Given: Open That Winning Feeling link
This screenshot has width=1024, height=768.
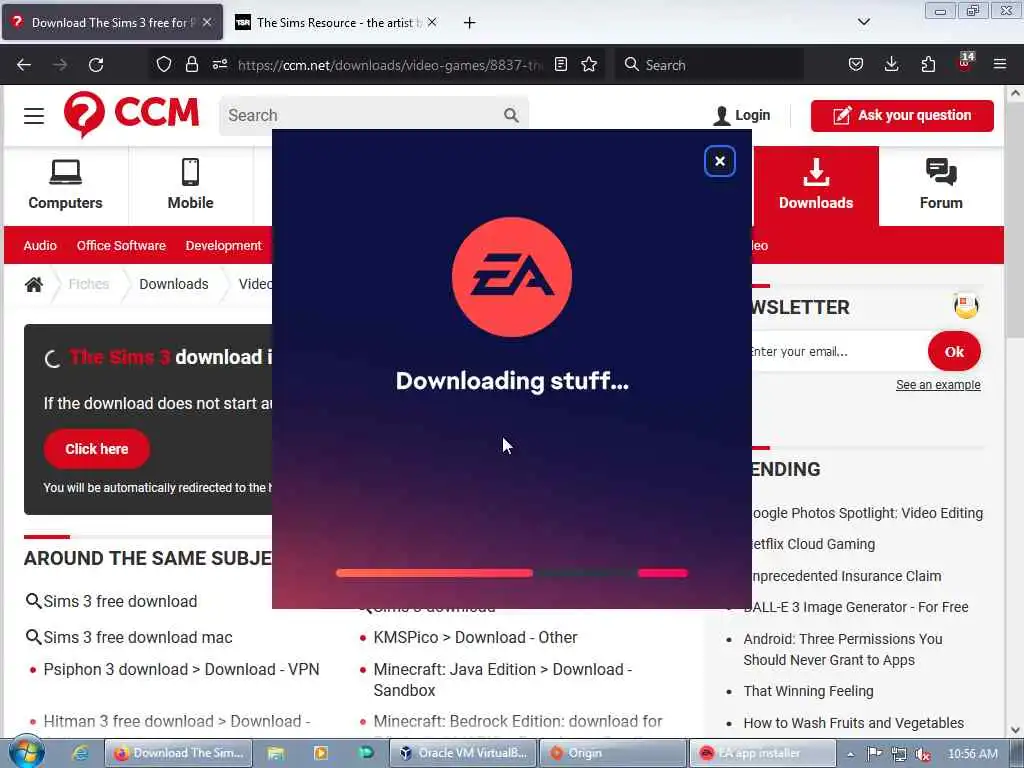Looking at the screenshot, I should 808,691.
